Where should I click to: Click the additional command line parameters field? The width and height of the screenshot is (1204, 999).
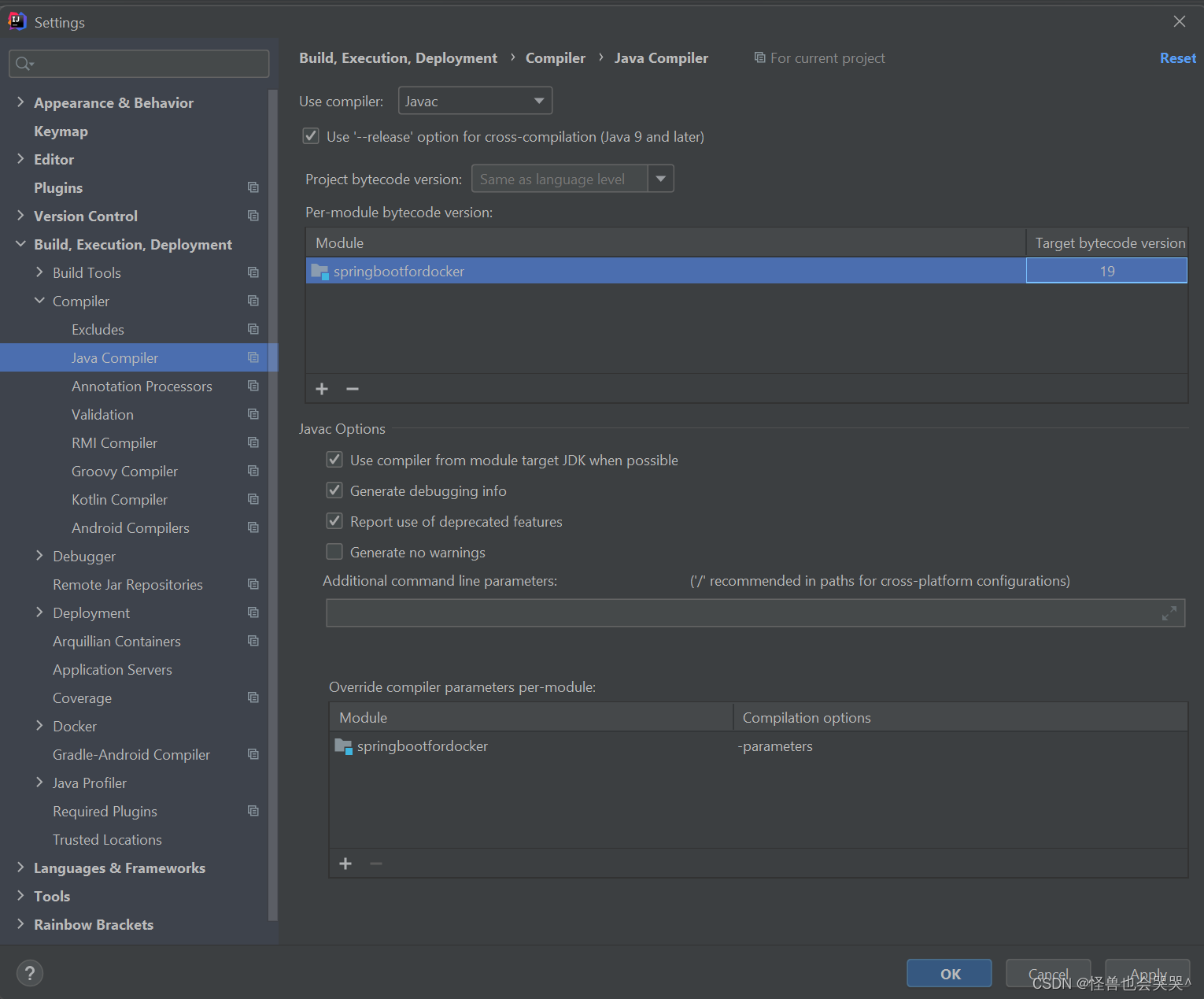click(x=755, y=613)
